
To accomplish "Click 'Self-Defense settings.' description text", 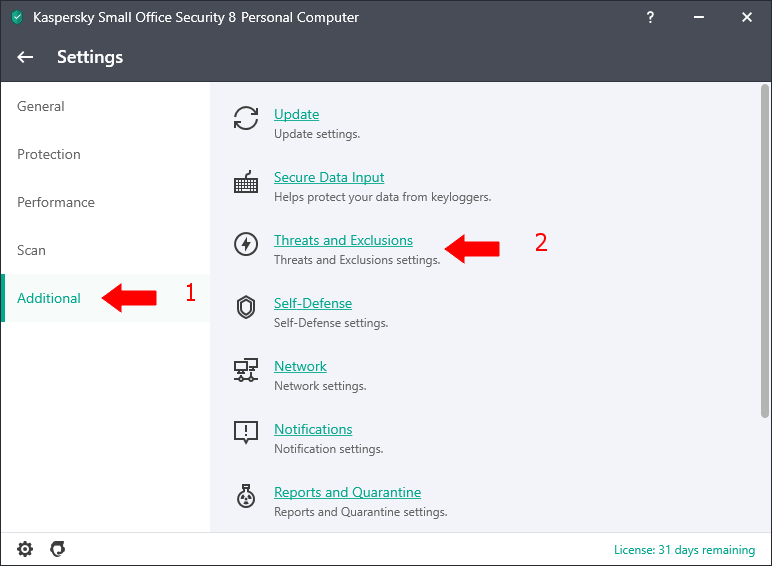I will click(331, 323).
